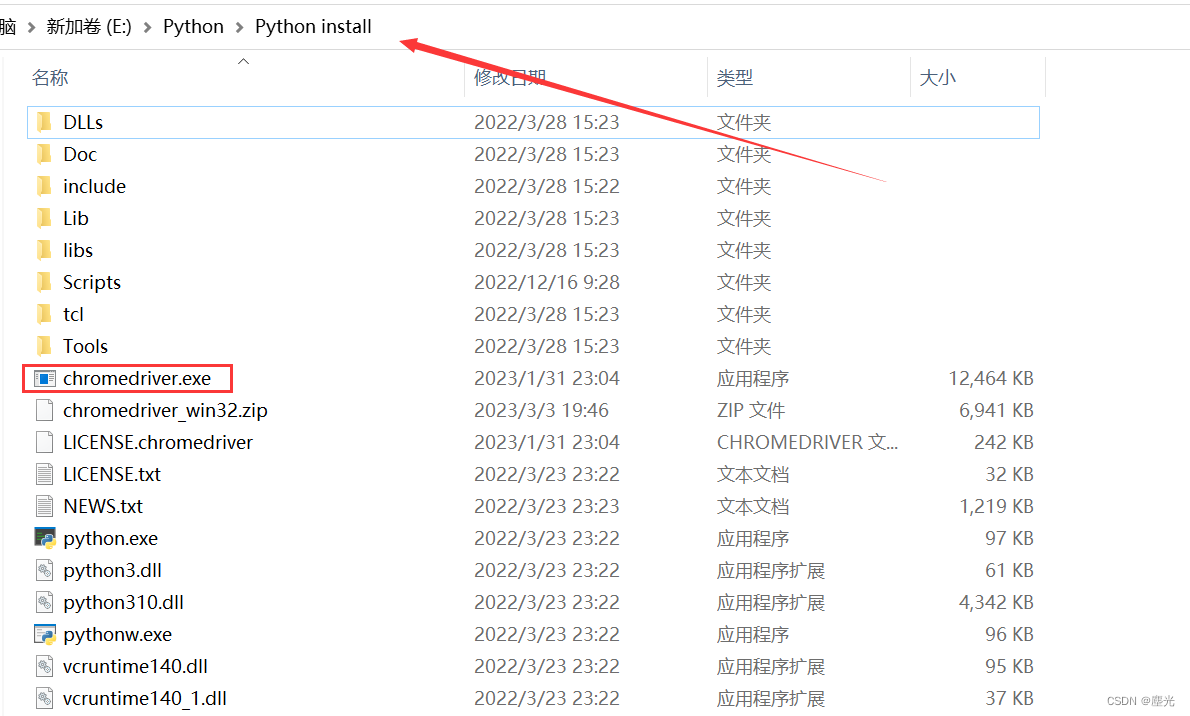This screenshot has height=716, width=1190.
Task: Click the python.exe application icon
Action: click(45, 538)
